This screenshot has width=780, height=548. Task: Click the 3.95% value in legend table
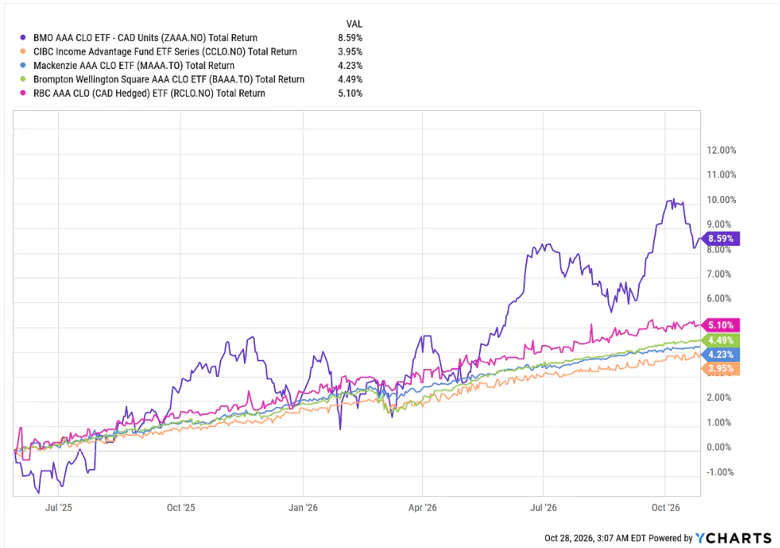pyautogui.click(x=350, y=52)
